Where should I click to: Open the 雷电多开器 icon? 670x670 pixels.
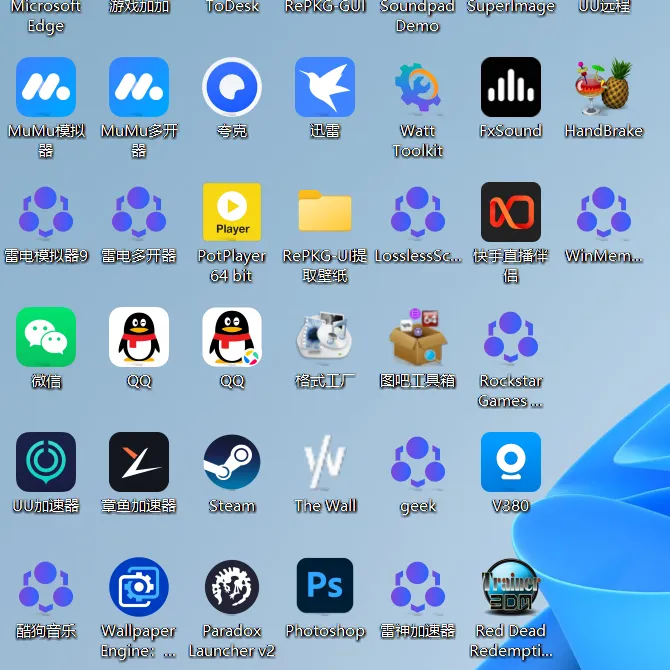point(139,212)
